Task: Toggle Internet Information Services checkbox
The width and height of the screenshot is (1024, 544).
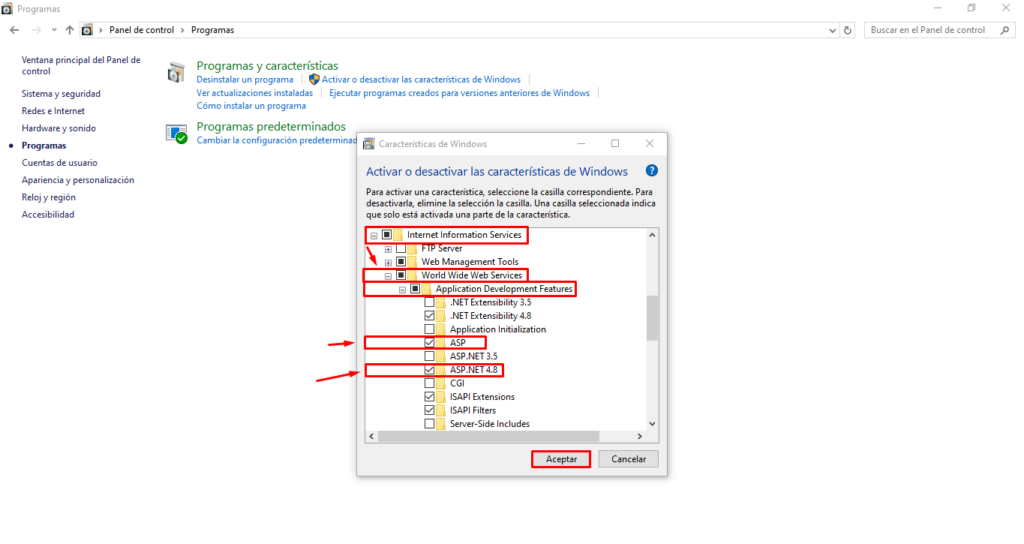Action: (387, 234)
